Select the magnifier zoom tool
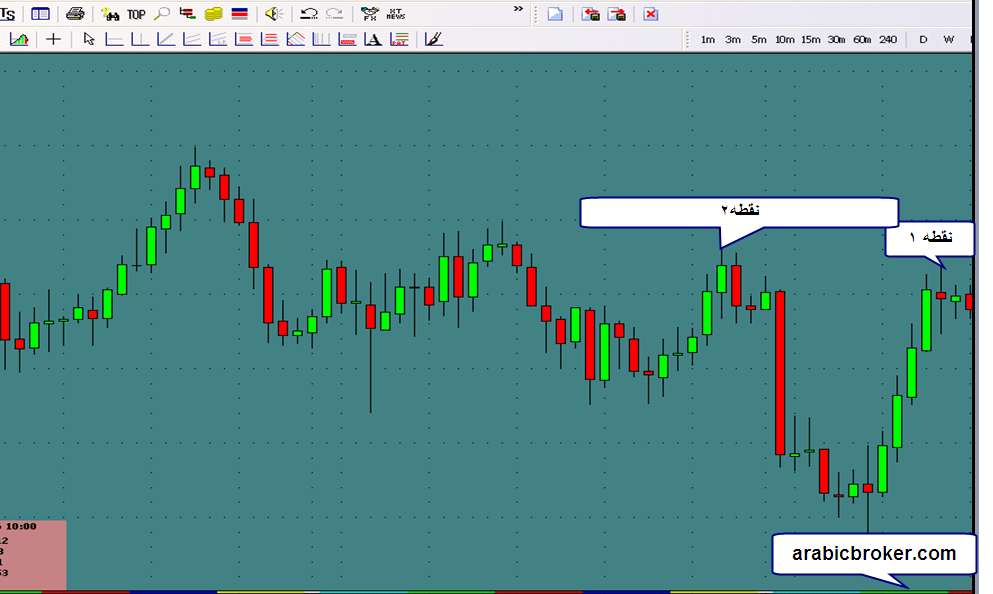The height and width of the screenshot is (594, 993). tap(162, 14)
